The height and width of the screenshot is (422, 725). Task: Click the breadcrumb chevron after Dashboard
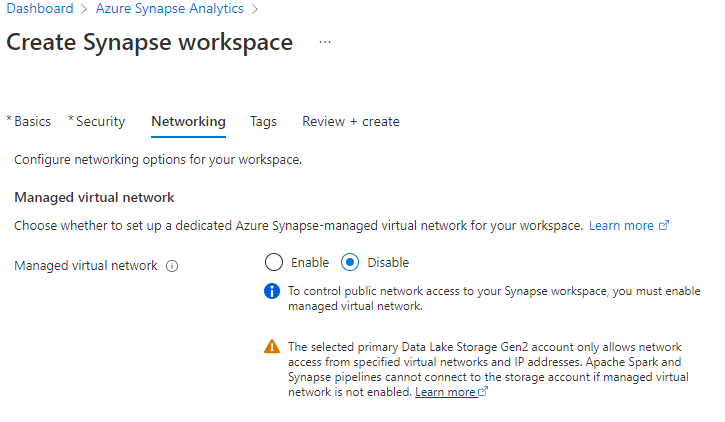(84, 9)
